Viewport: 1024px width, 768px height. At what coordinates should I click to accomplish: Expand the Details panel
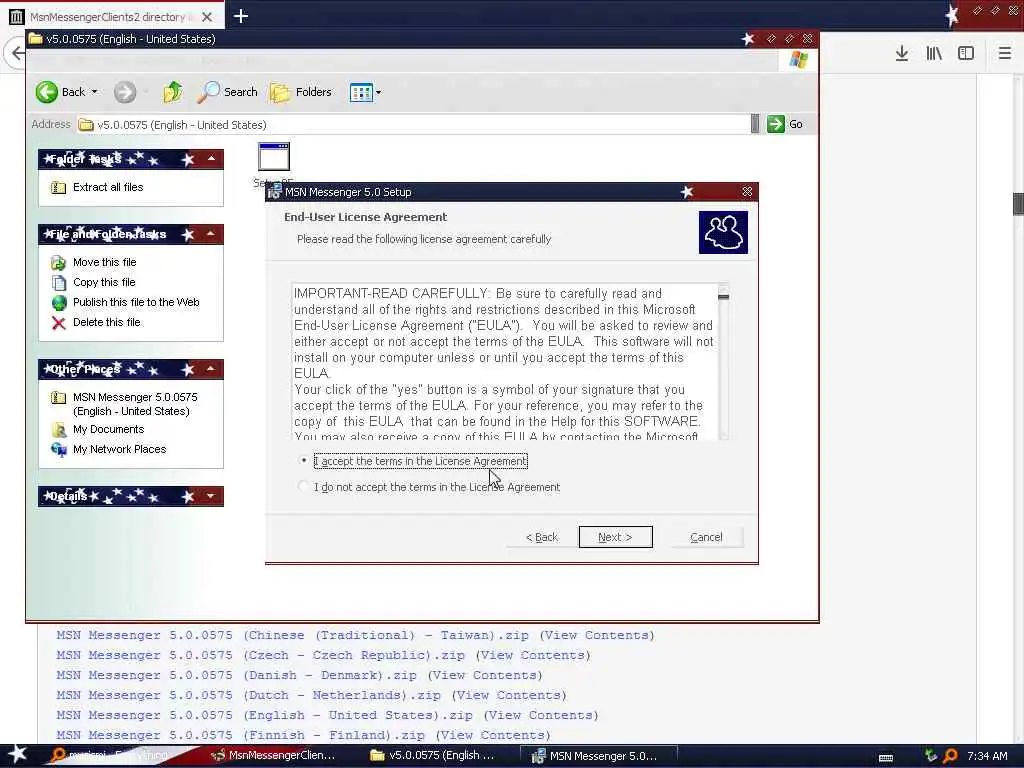[211, 496]
